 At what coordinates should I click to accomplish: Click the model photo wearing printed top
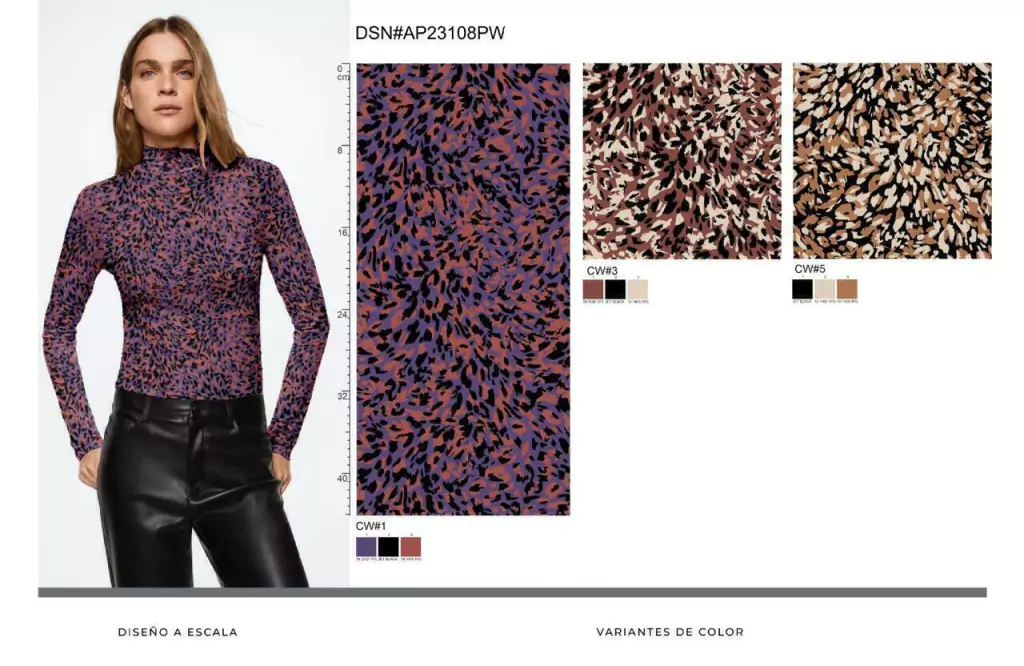point(194,293)
